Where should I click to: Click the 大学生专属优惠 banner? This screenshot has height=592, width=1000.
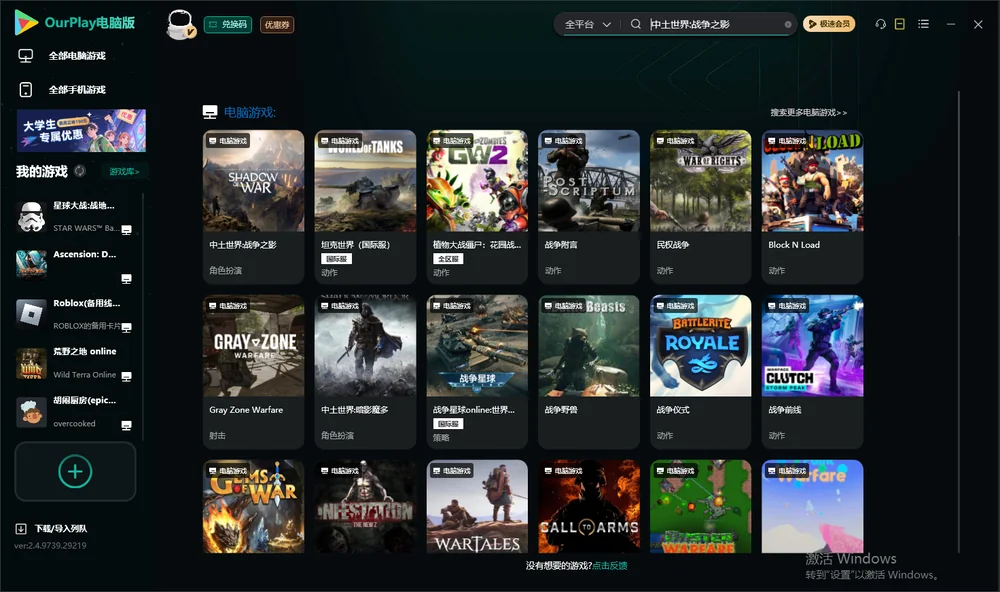point(81,130)
